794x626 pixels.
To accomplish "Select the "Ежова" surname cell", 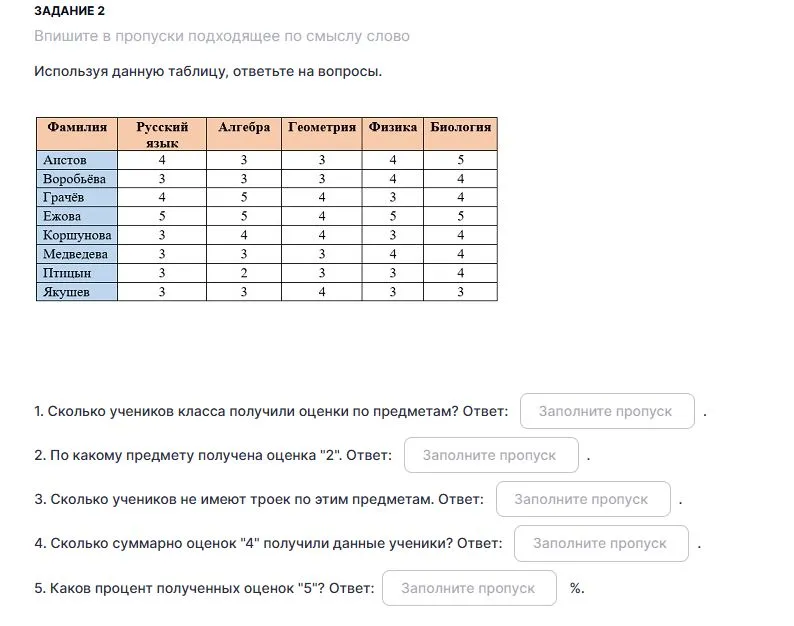I will click(x=77, y=216).
